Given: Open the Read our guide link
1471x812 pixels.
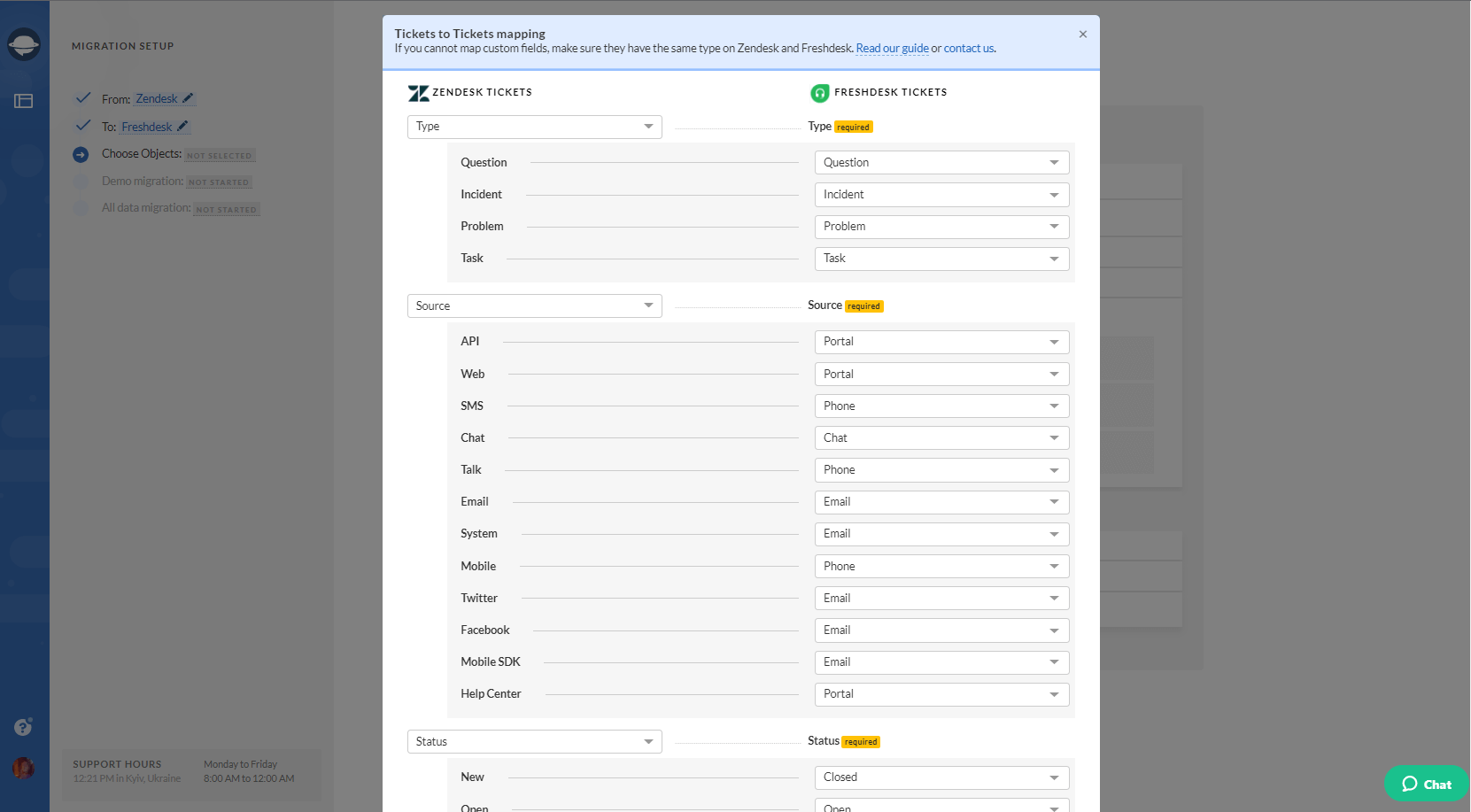Looking at the screenshot, I should (892, 49).
